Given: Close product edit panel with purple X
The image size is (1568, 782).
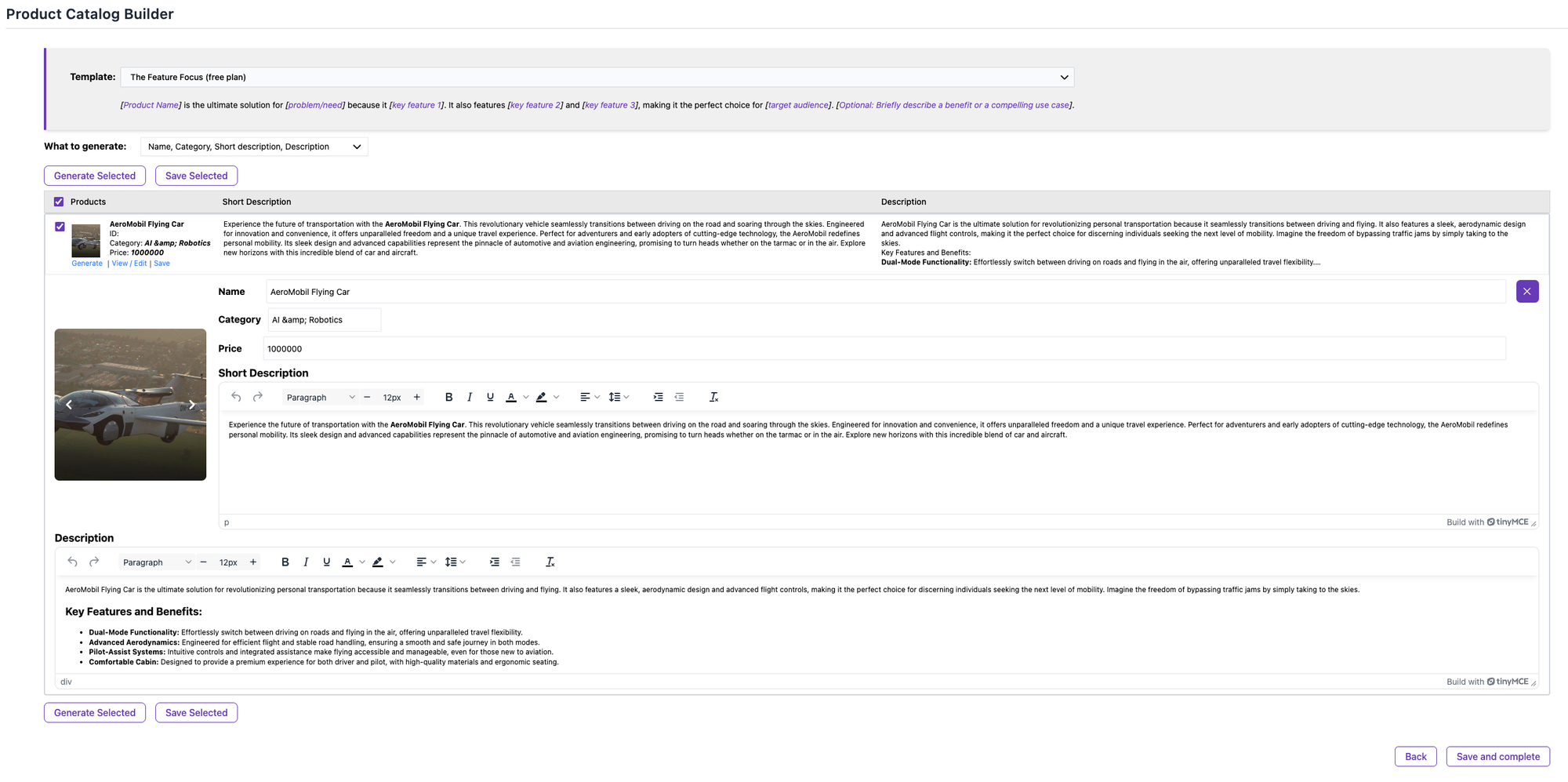Looking at the screenshot, I should (1526, 292).
